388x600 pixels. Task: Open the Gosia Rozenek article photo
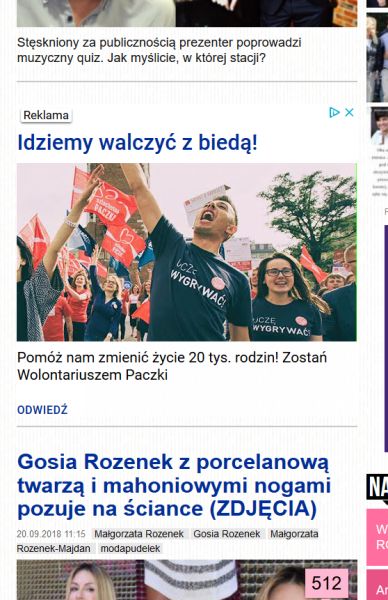coord(187,580)
